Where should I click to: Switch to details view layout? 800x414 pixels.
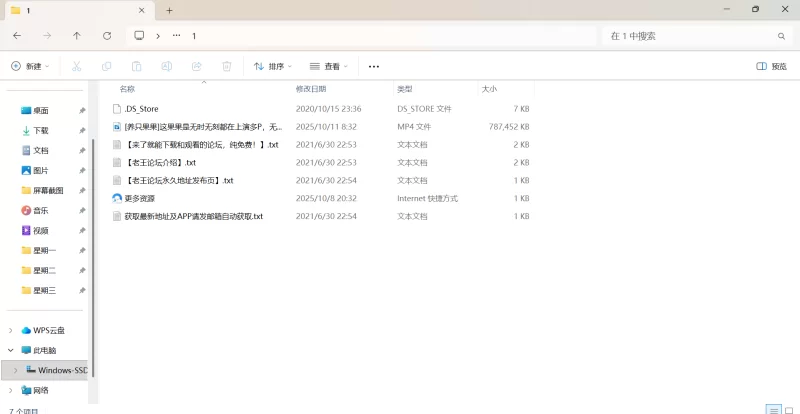point(772,409)
